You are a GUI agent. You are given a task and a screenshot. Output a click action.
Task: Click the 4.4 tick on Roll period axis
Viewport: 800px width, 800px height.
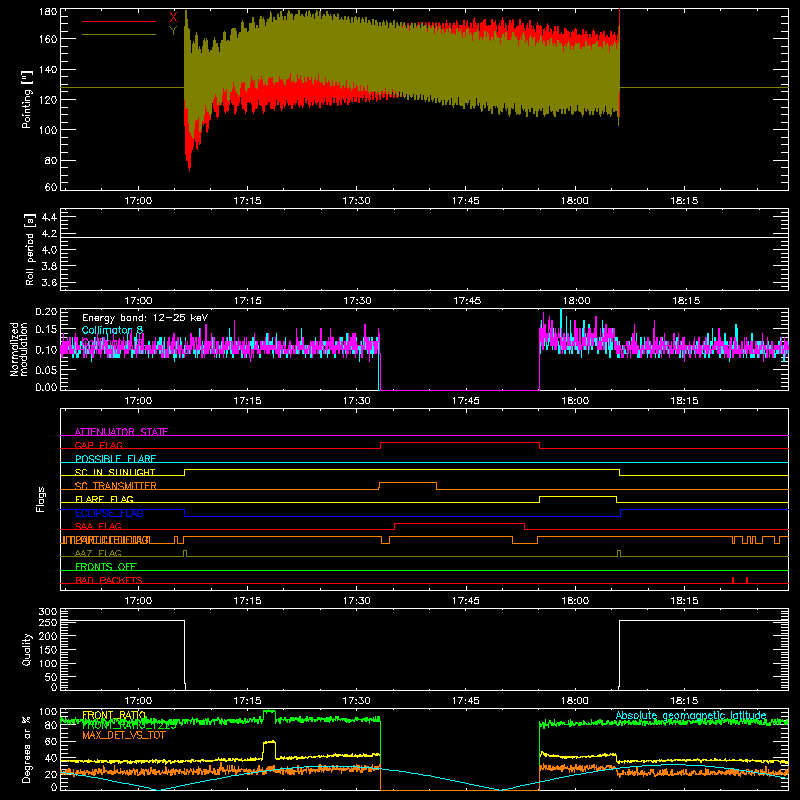pos(49,217)
